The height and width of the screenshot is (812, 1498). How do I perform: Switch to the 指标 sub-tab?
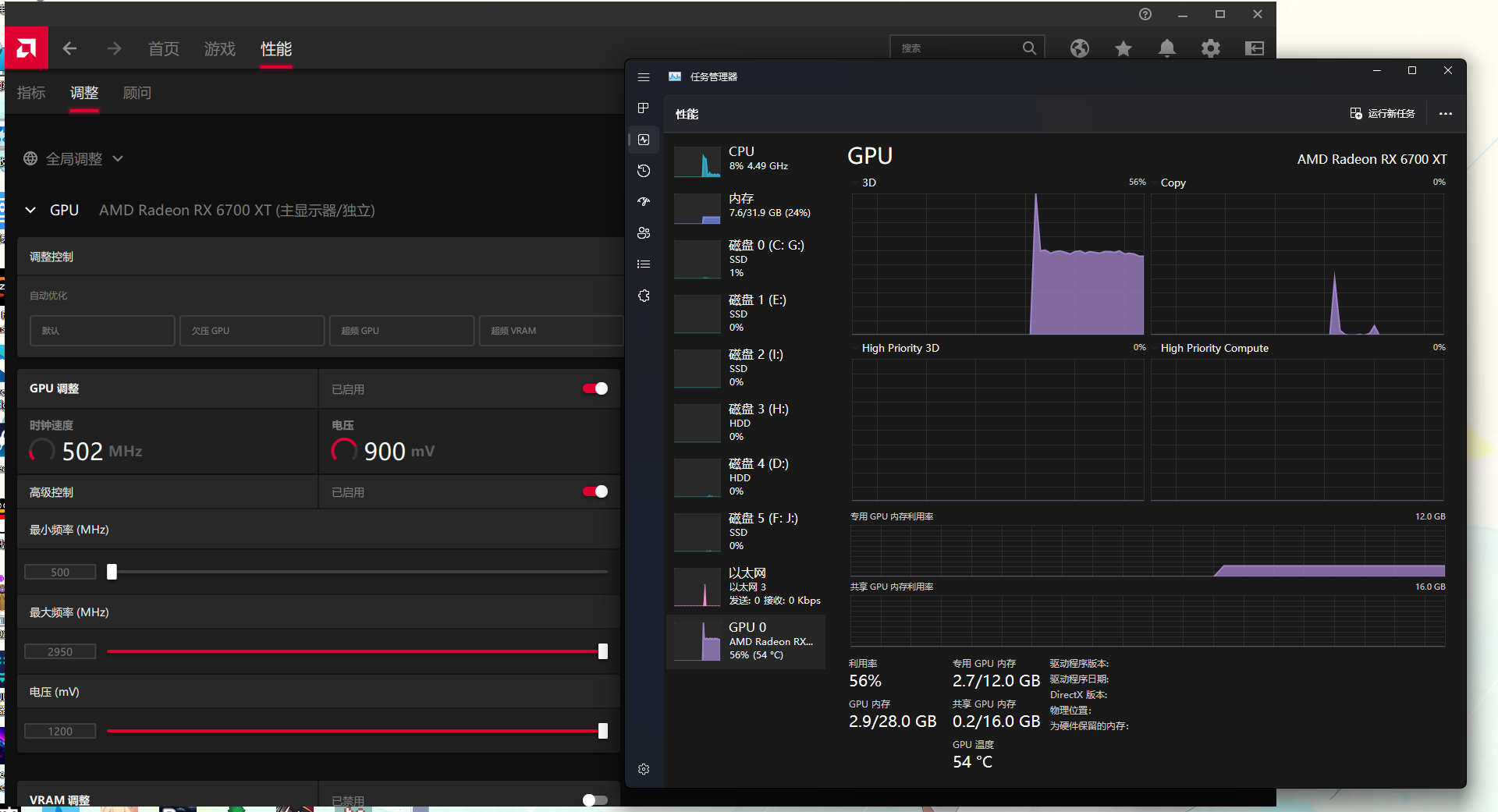coord(31,93)
